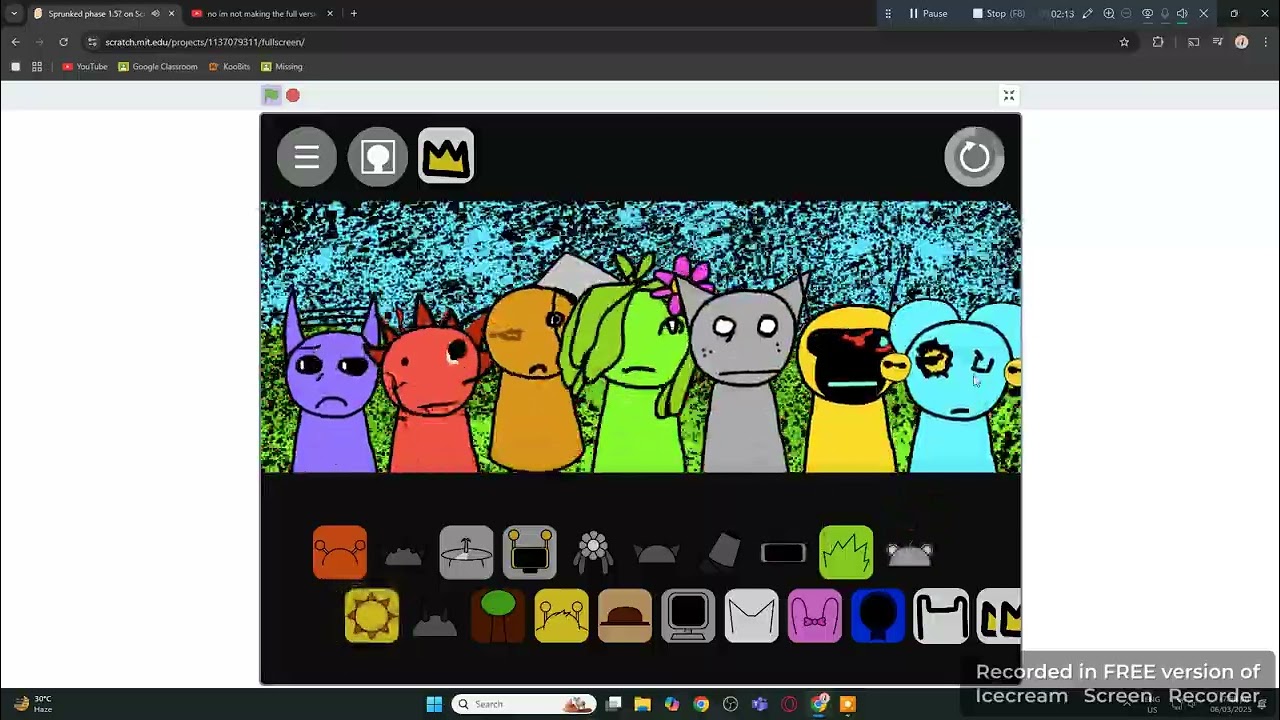Go back to the previous page
The image size is (1280, 720).
click(x=15, y=42)
